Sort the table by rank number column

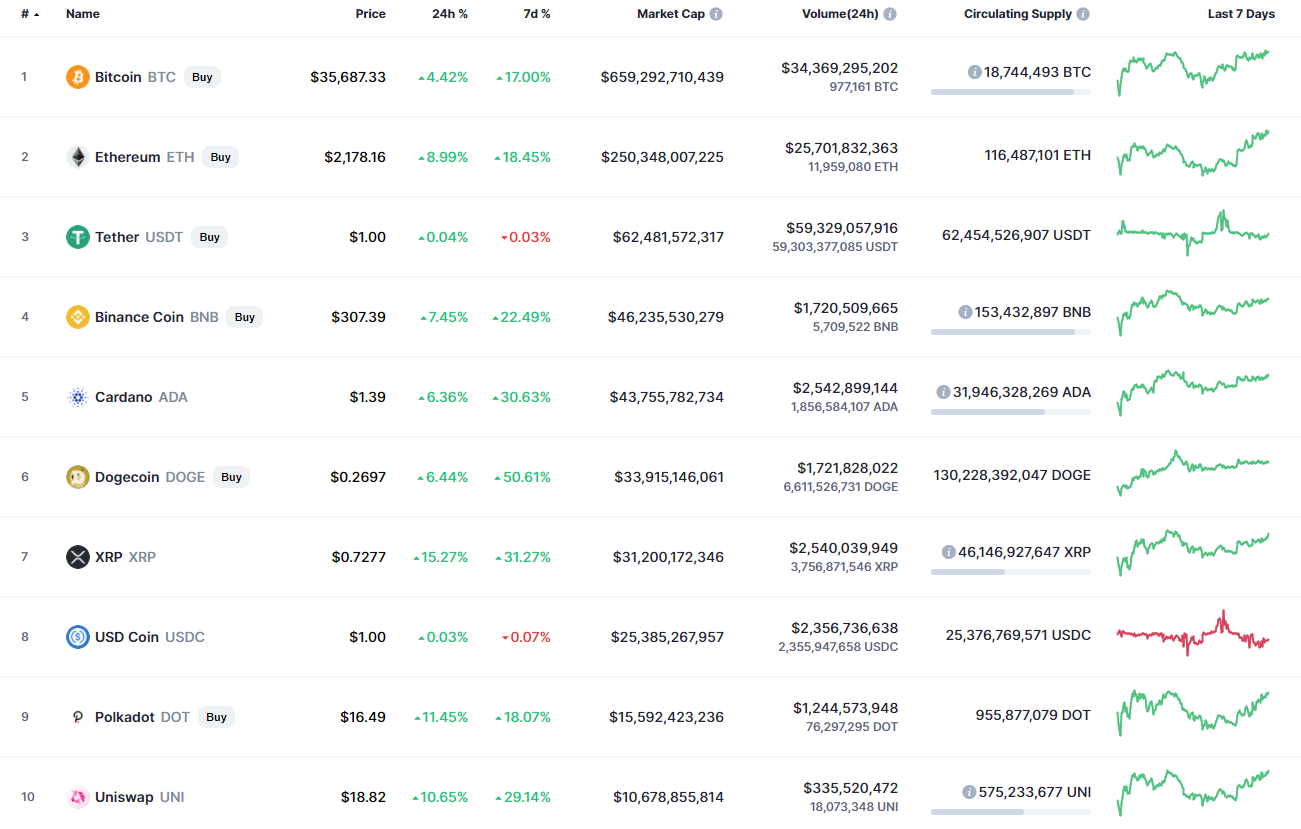coord(30,14)
